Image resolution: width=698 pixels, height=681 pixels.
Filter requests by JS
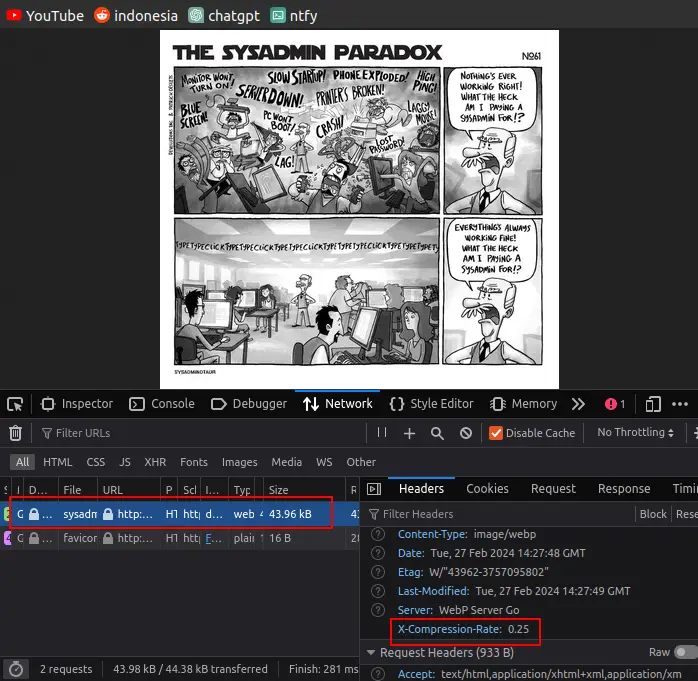125,462
